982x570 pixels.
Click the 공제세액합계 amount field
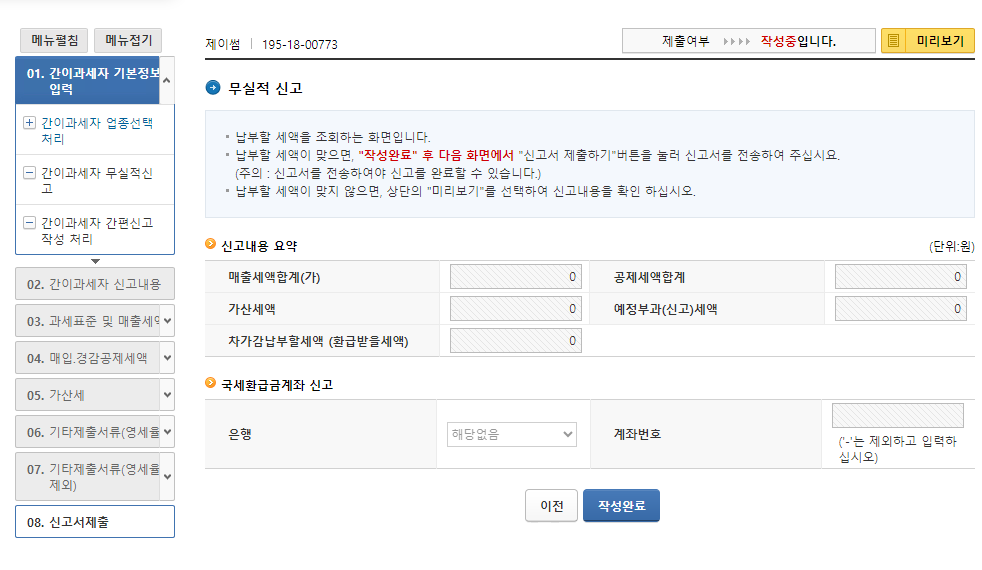coord(901,276)
